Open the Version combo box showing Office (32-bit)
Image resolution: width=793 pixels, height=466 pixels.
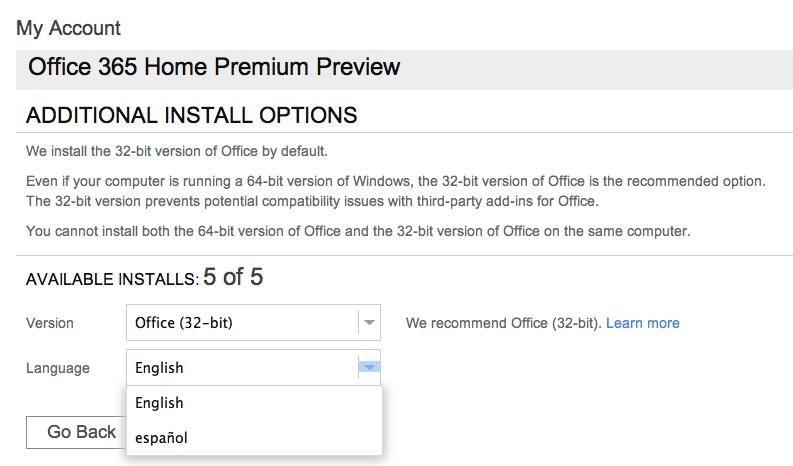coord(253,322)
